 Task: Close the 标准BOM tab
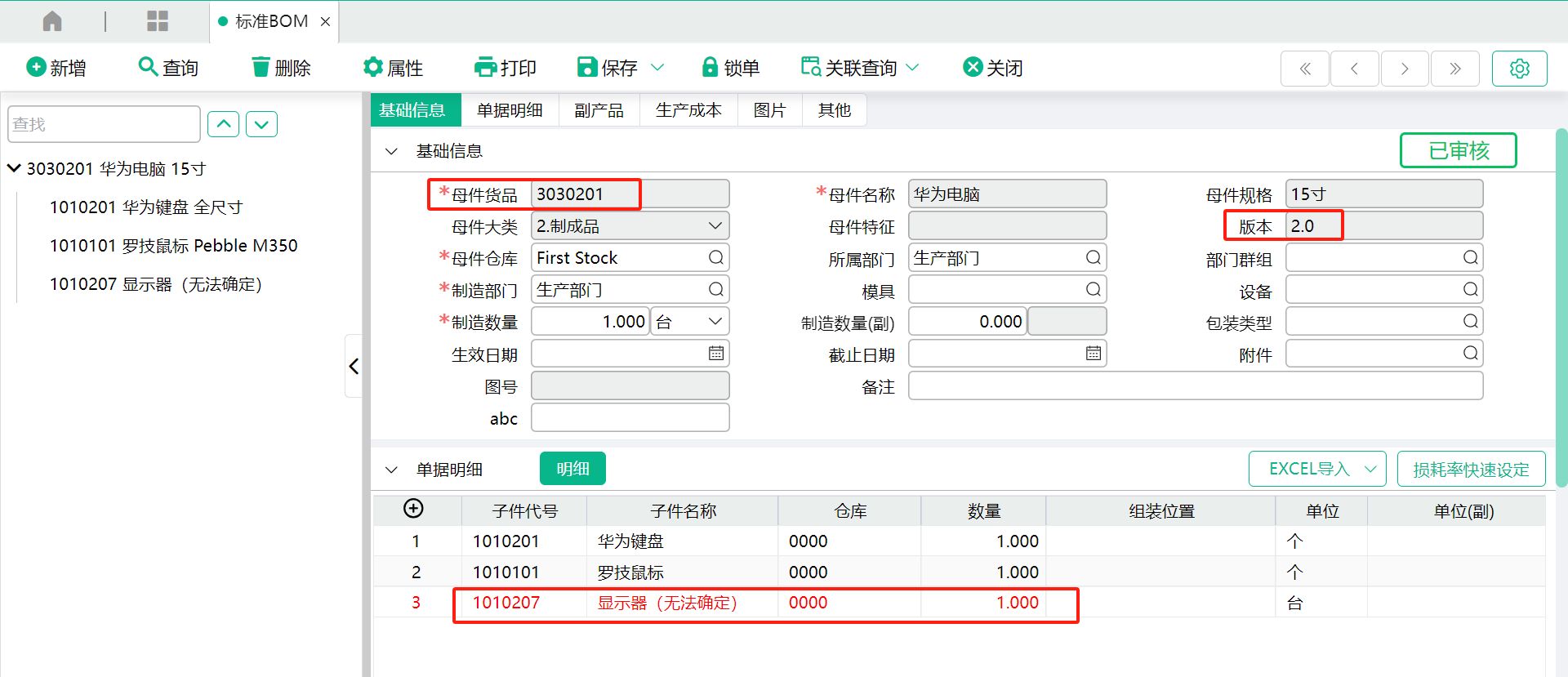tap(325, 22)
